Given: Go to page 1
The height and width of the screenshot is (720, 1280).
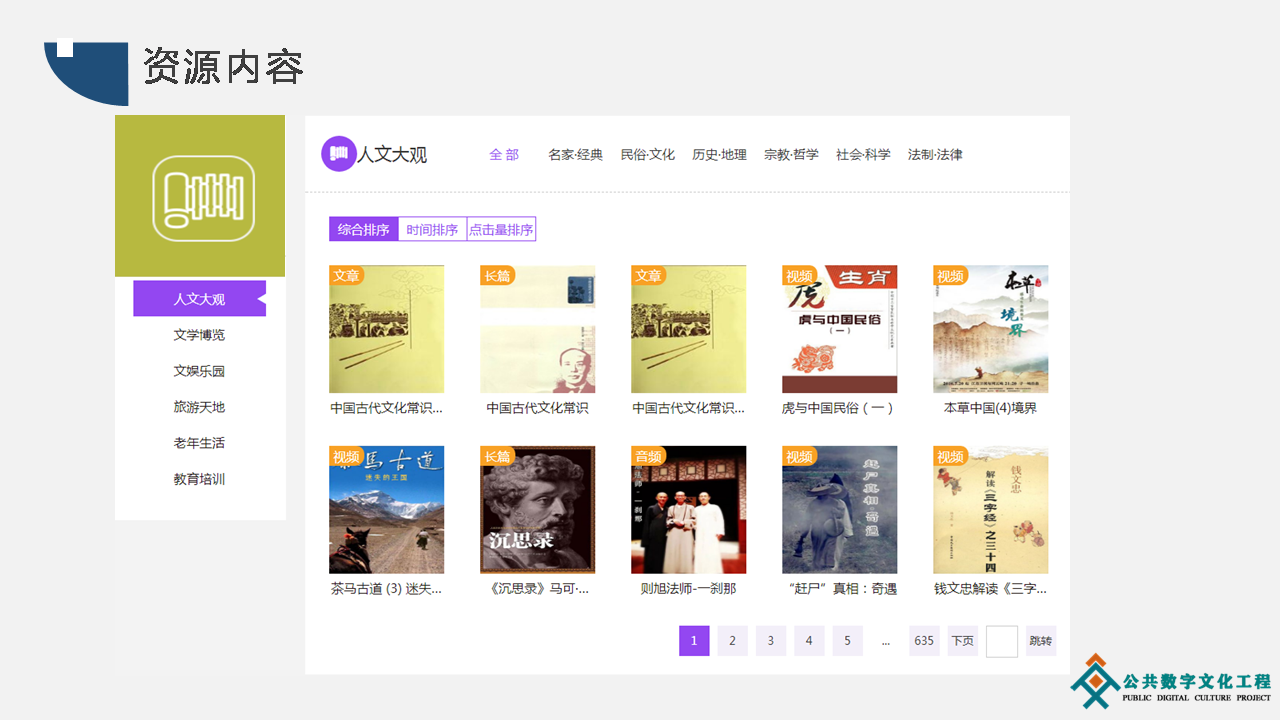Looking at the screenshot, I should click(x=694, y=641).
